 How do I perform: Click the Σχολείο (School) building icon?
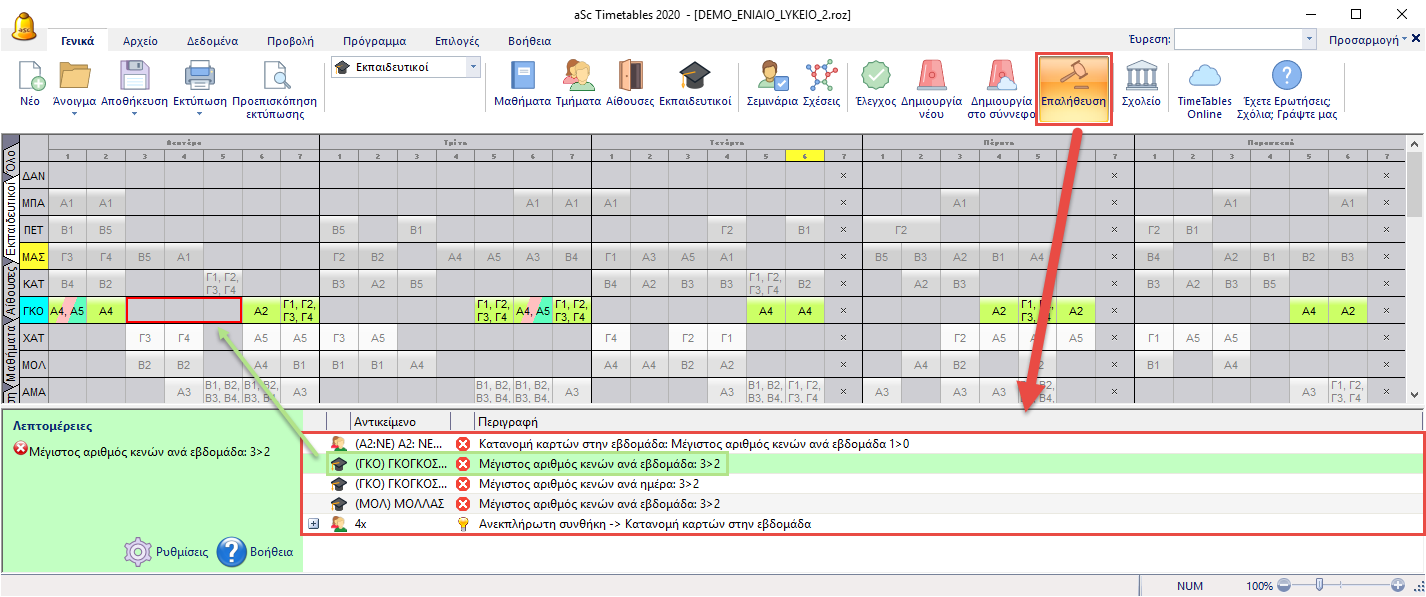coord(1140,78)
